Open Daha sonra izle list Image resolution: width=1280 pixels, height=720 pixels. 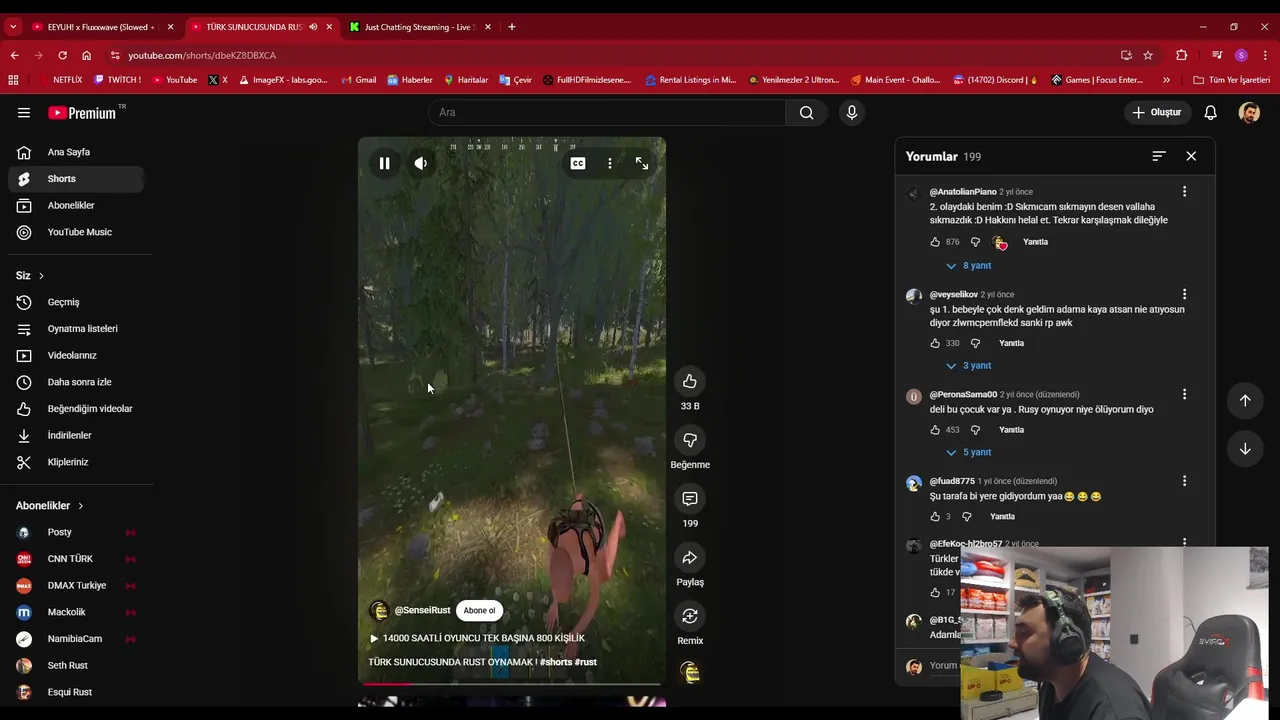click(x=76, y=382)
